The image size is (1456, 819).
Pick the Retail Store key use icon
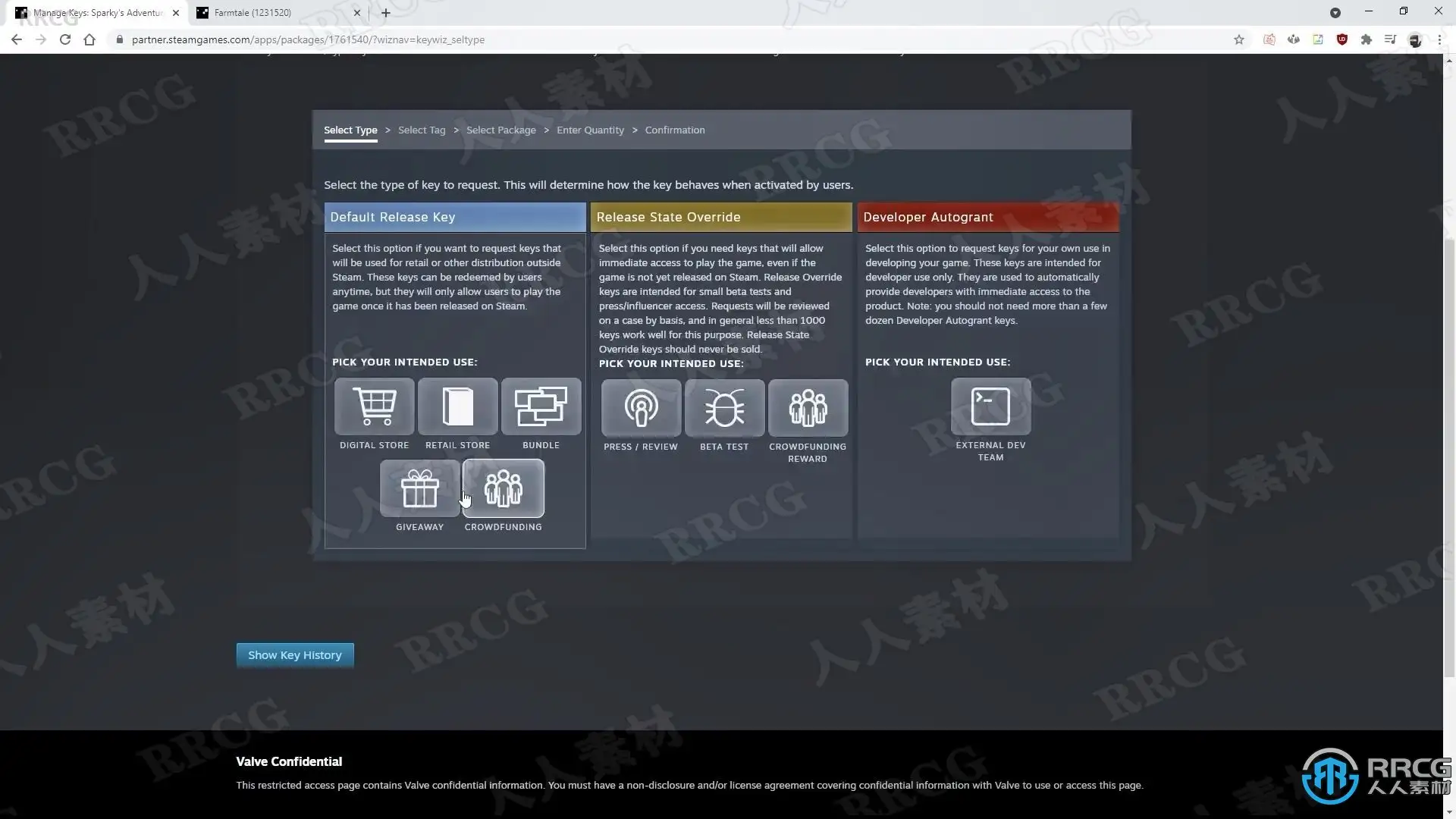tap(457, 407)
